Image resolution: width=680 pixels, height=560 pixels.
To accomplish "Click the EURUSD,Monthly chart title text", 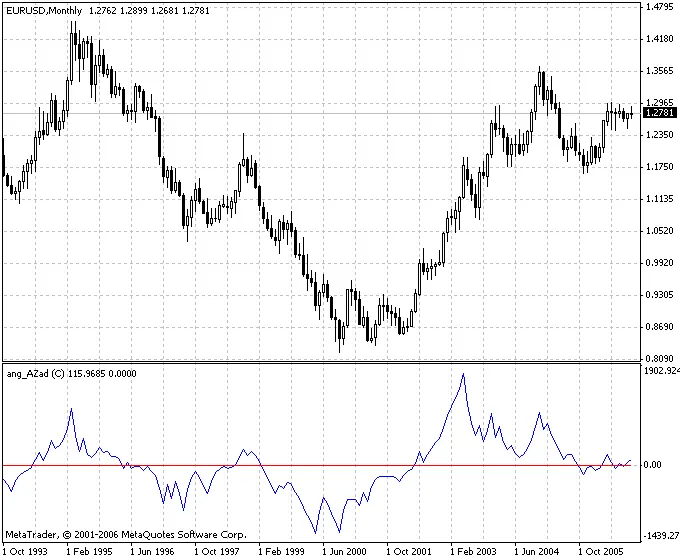I will tap(43, 10).
